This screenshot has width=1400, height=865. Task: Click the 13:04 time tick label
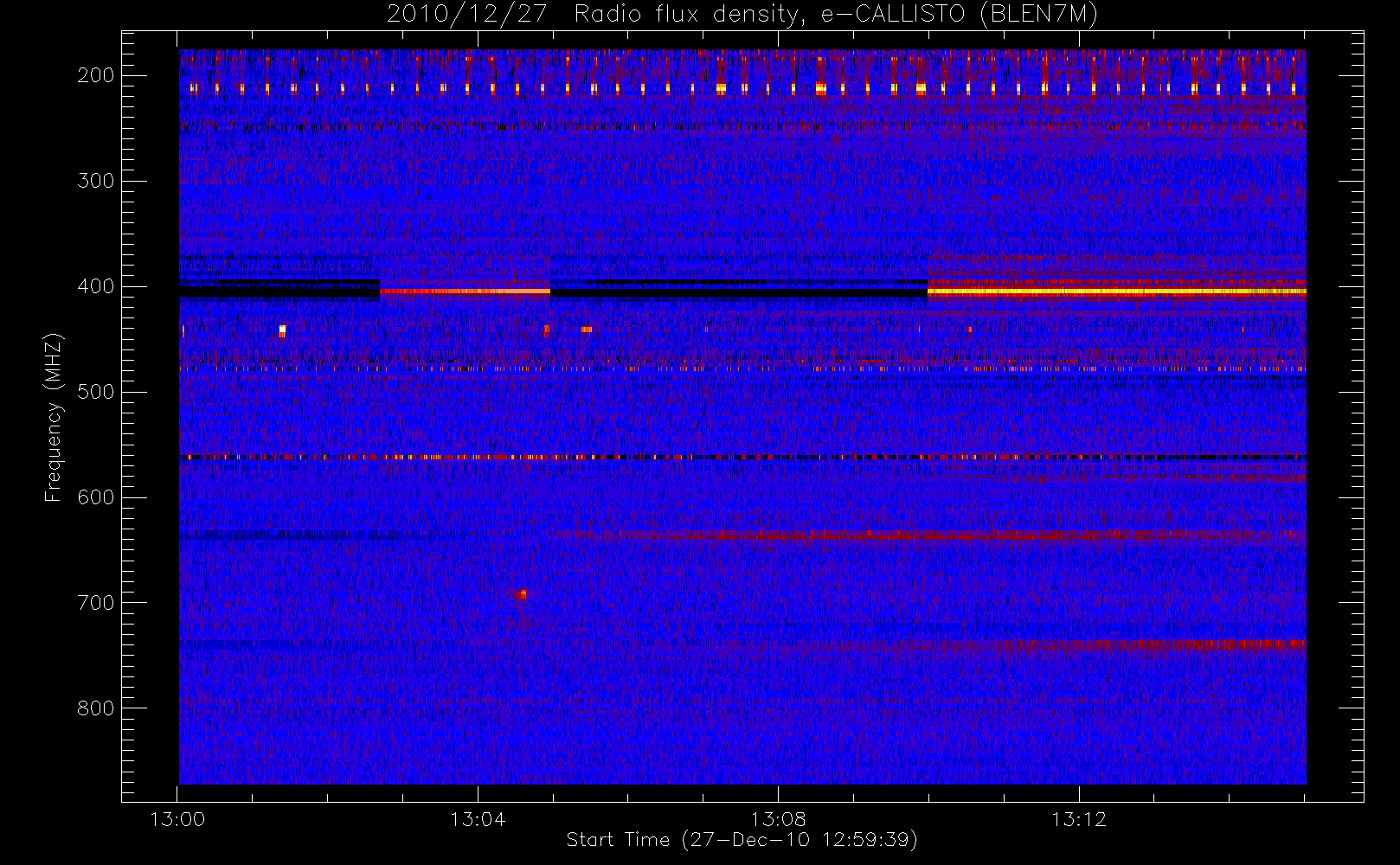(x=478, y=819)
